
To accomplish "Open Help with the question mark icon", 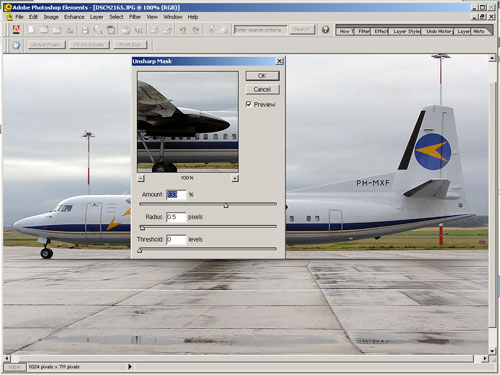I will click(325, 30).
